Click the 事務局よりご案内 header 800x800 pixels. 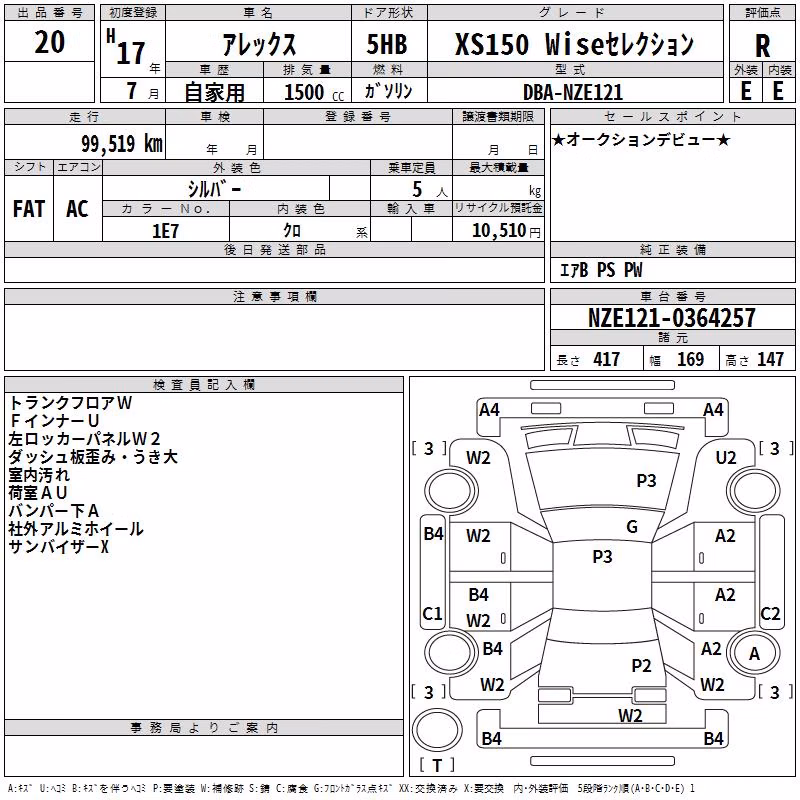[x=204, y=728]
